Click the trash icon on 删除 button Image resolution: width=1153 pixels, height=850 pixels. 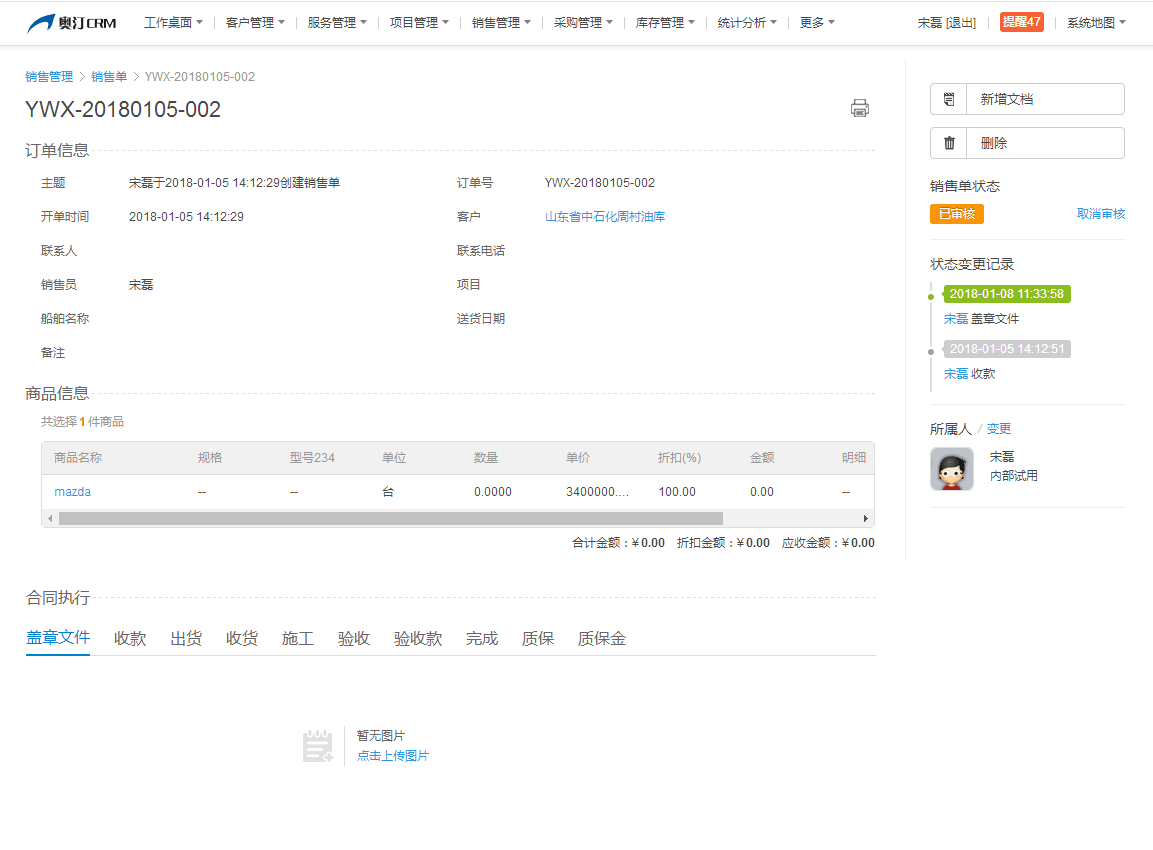pos(949,143)
